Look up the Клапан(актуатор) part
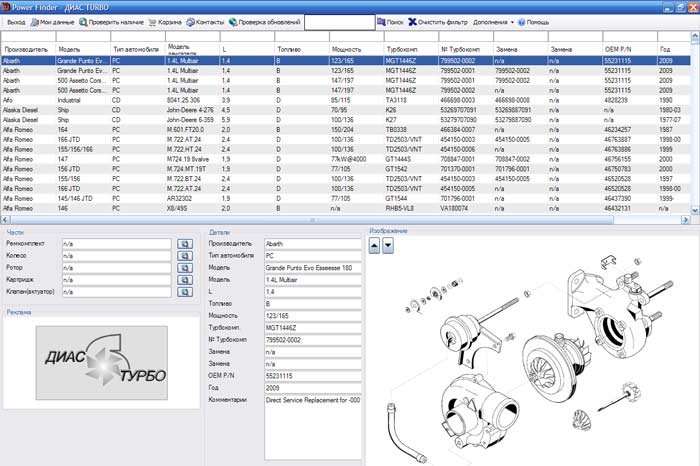The height and width of the screenshot is (466, 700). (x=185, y=292)
